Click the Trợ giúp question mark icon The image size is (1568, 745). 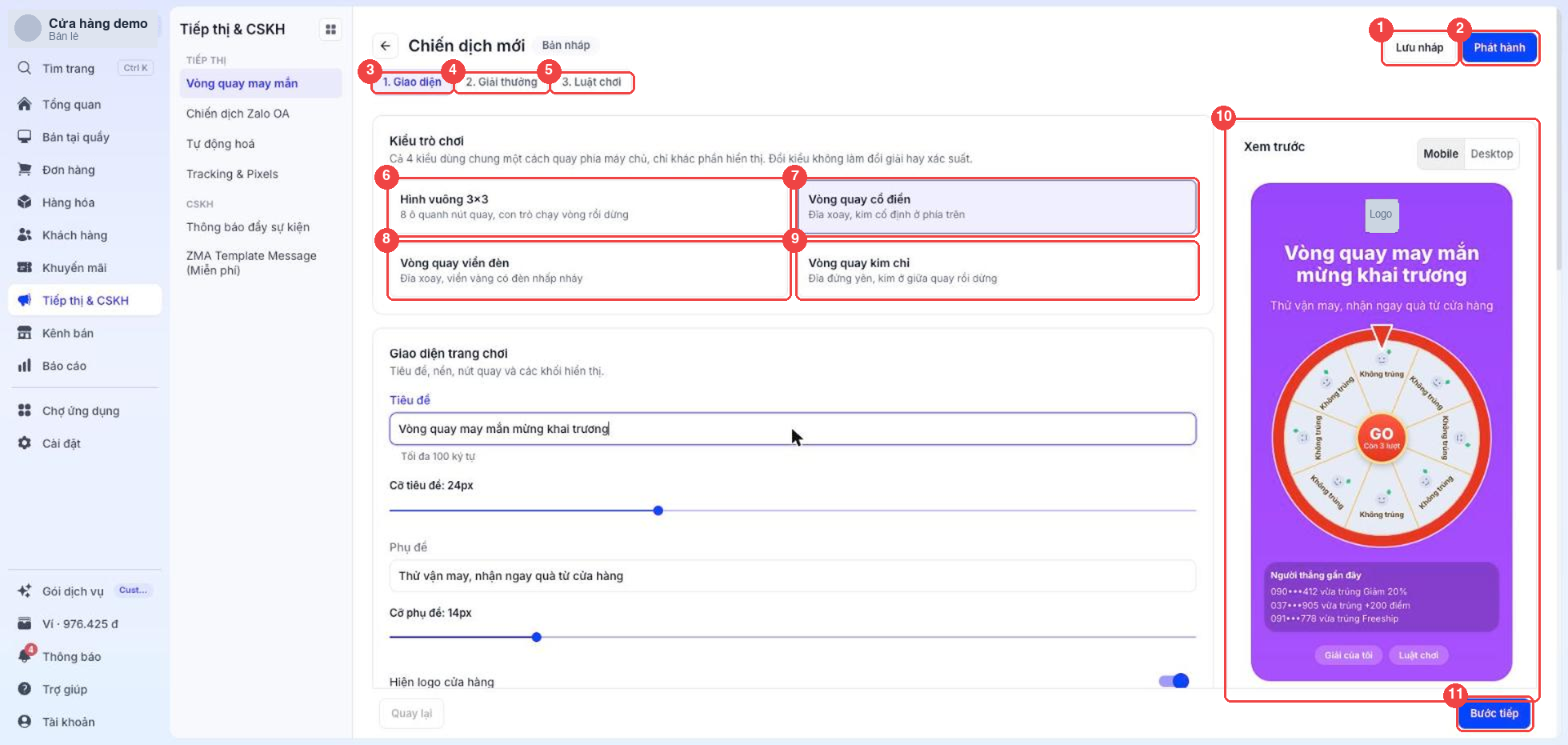pos(25,689)
